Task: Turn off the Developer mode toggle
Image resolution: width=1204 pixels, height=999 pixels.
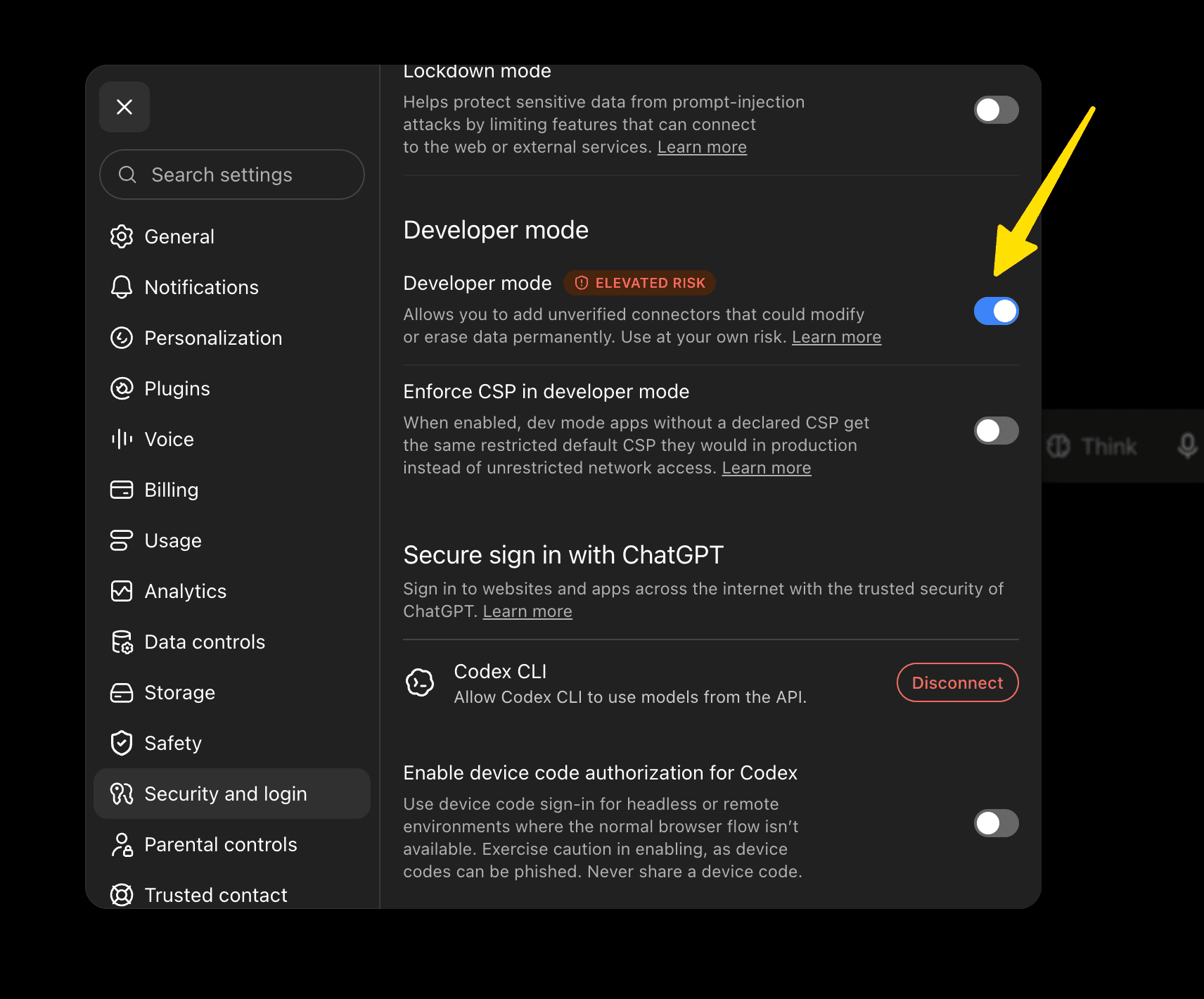Action: [x=996, y=311]
